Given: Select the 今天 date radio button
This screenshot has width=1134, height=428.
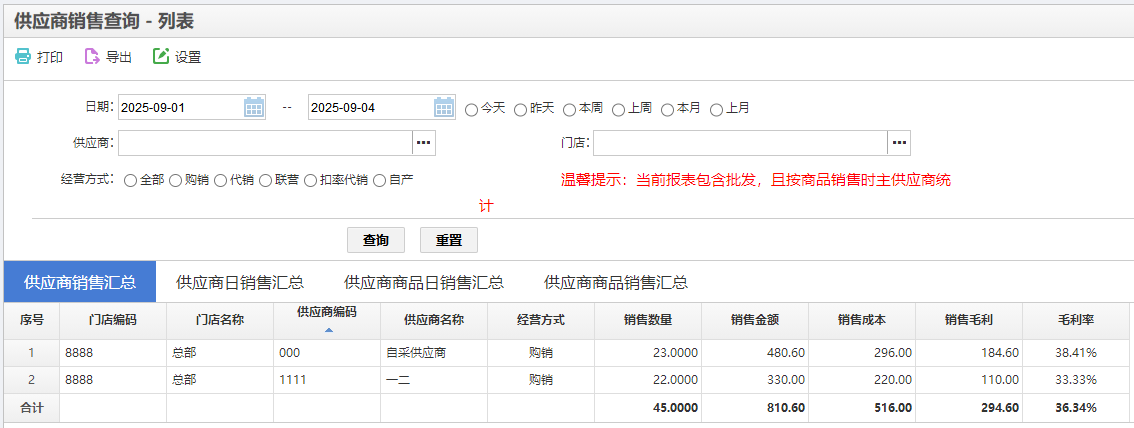Looking at the screenshot, I should point(472,109).
